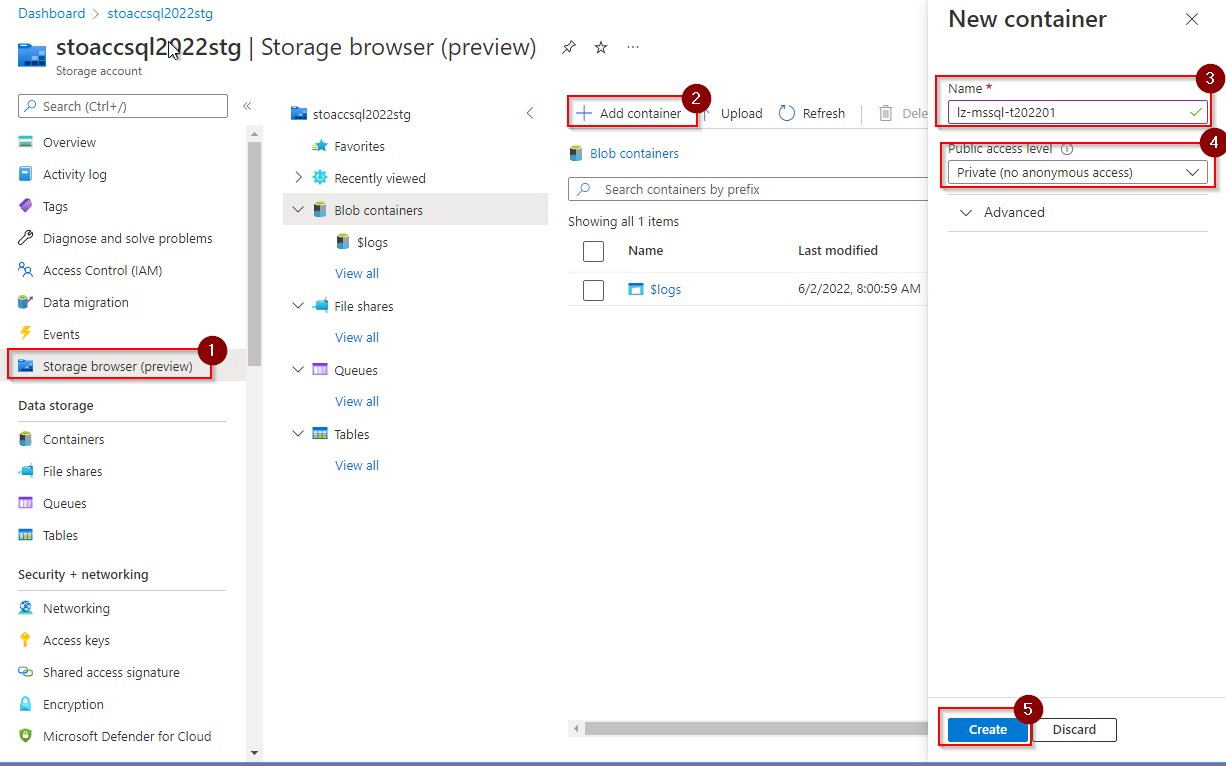The width and height of the screenshot is (1226, 766).
Task: Click the info icon beside Public access level
Action: pos(1067,149)
